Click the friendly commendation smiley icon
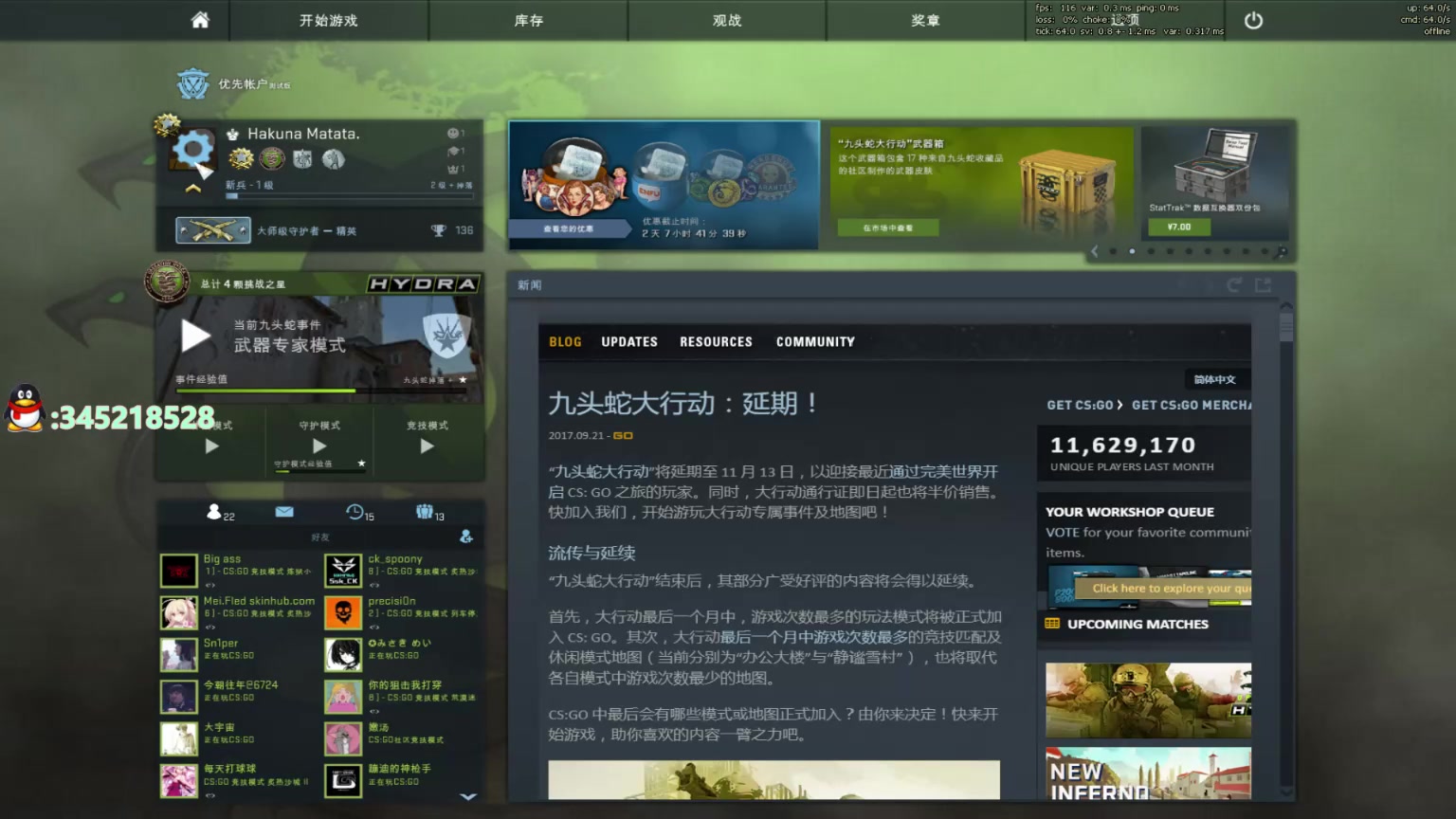Viewport: 1456px width, 819px height. [x=454, y=134]
